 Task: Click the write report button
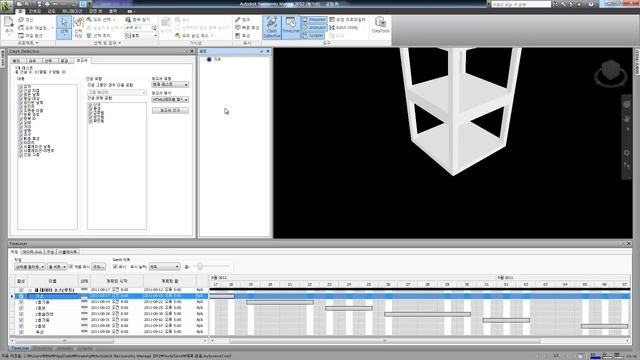pos(170,111)
